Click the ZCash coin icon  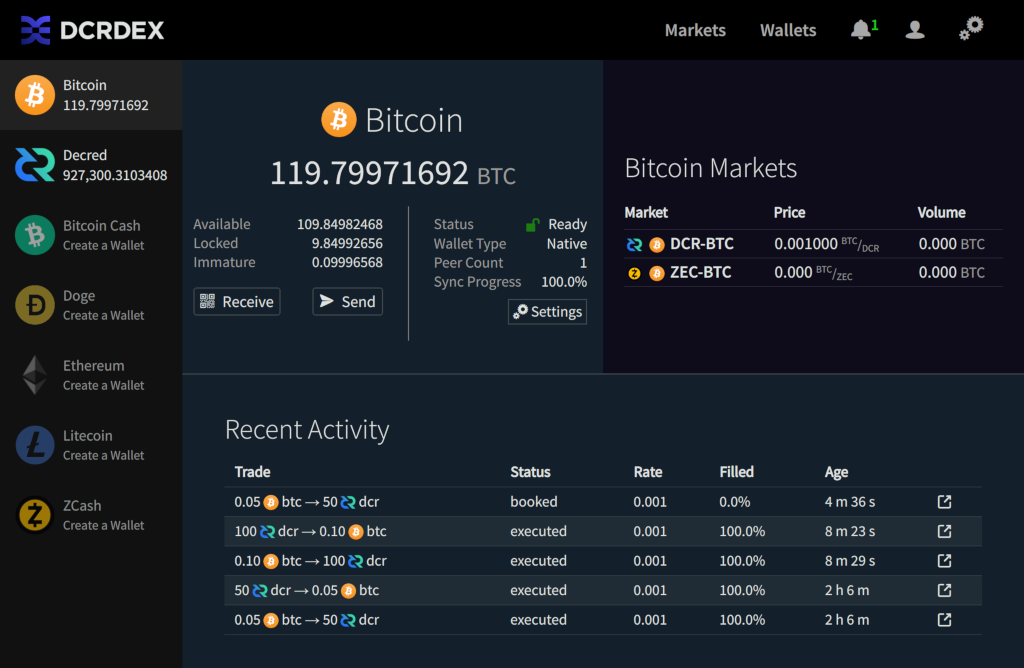click(35, 515)
